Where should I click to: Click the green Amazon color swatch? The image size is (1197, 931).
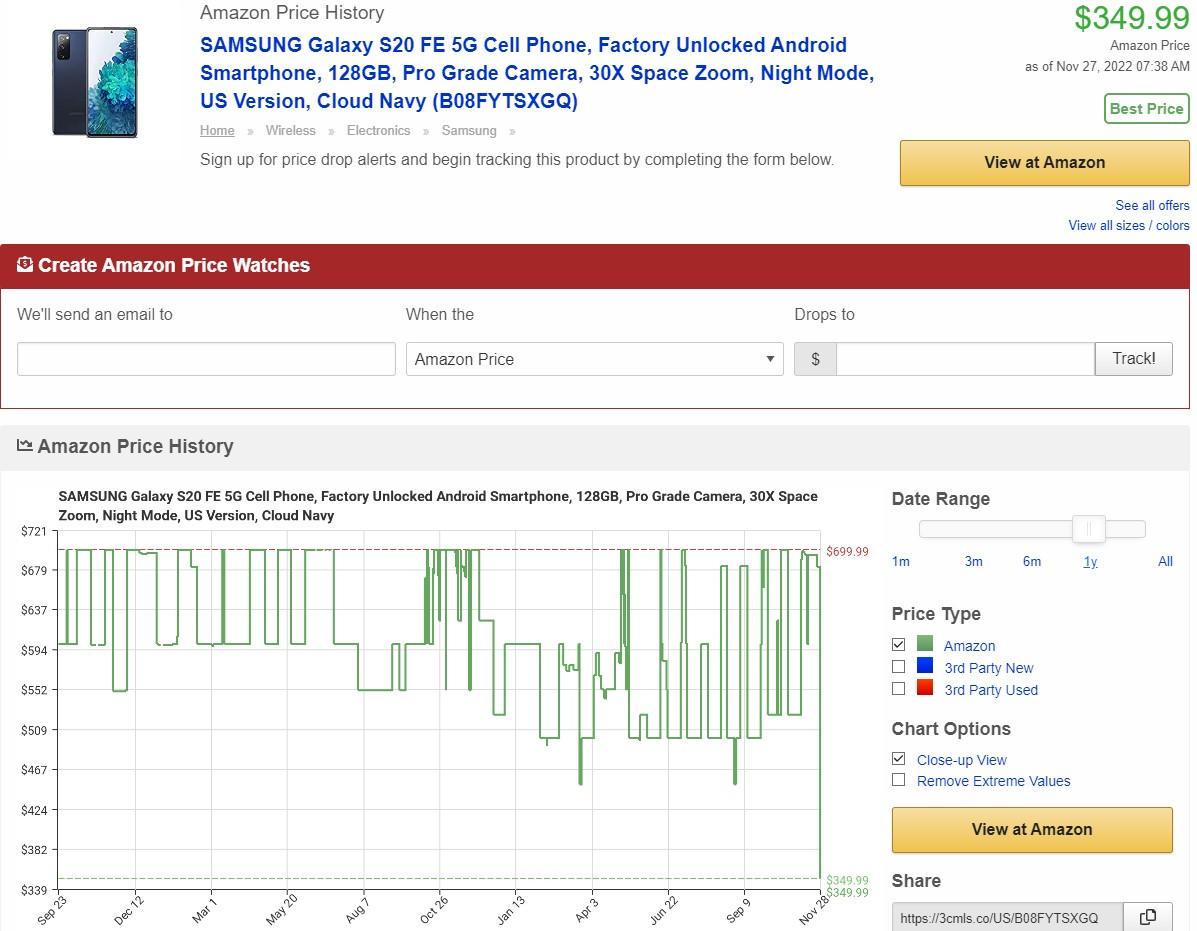[x=924, y=645]
